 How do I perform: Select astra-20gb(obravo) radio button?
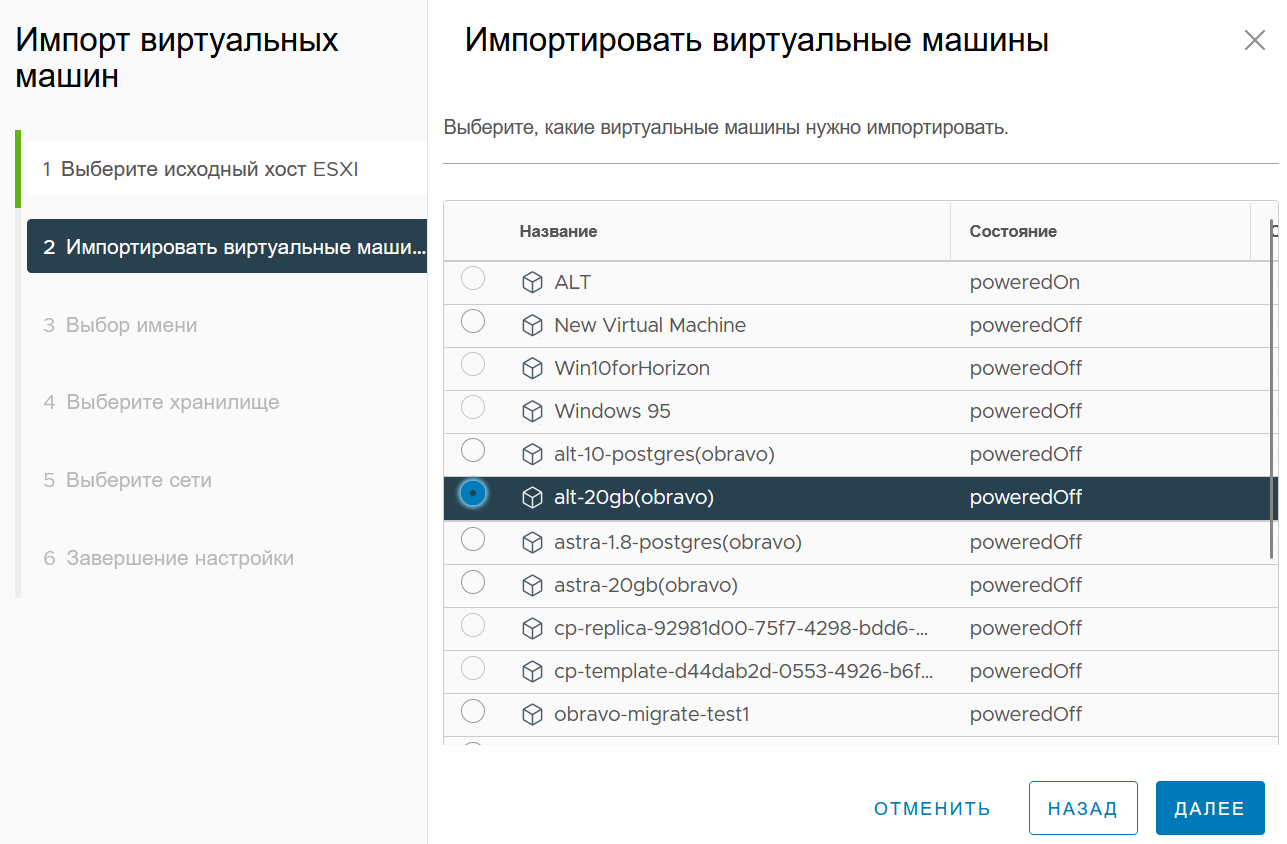pos(473,582)
